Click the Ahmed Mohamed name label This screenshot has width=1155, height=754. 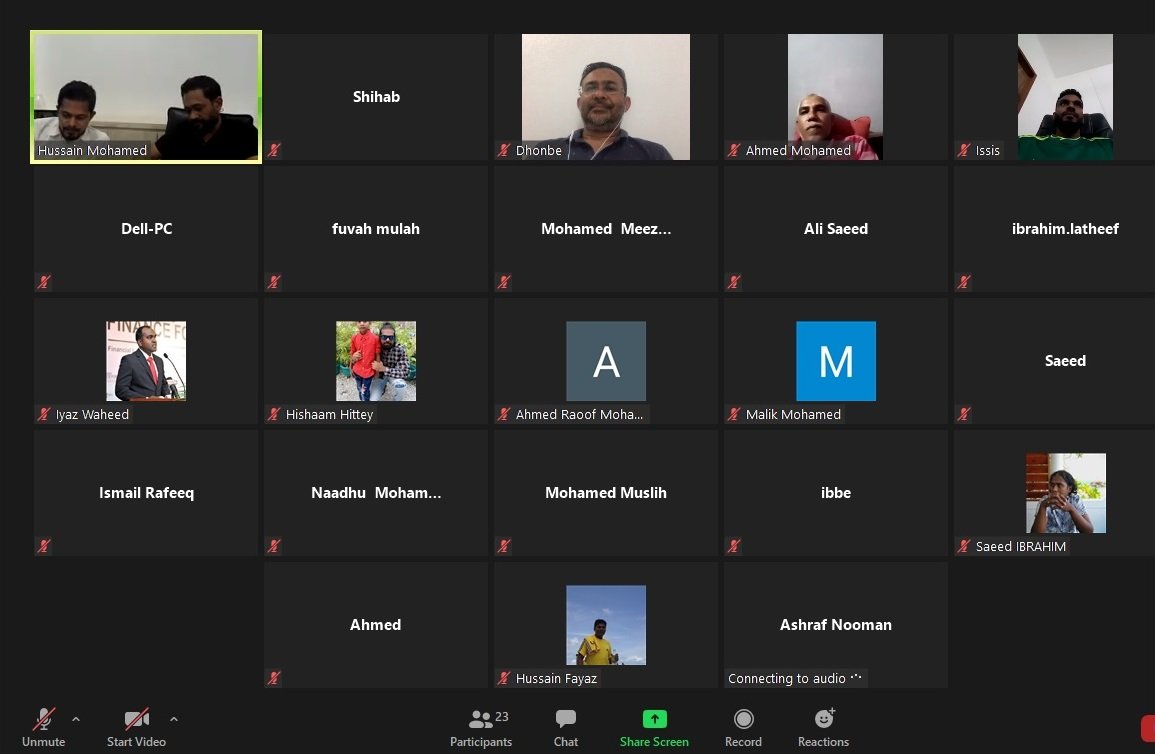[798, 150]
